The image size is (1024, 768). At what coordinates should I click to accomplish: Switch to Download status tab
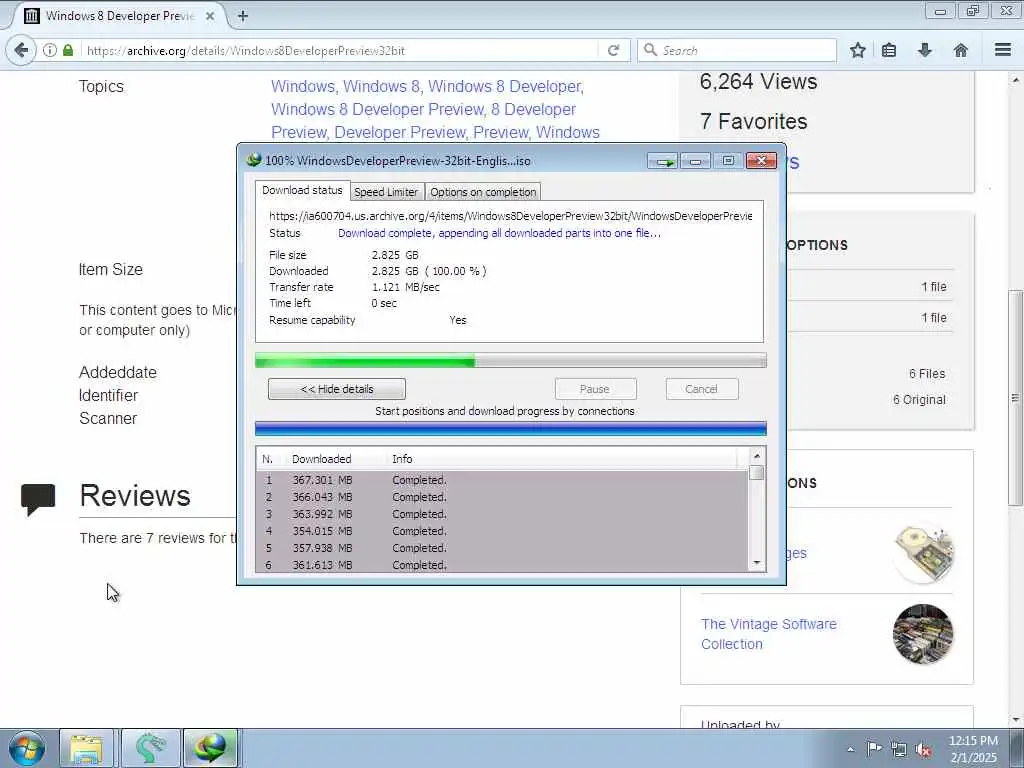pos(302,190)
